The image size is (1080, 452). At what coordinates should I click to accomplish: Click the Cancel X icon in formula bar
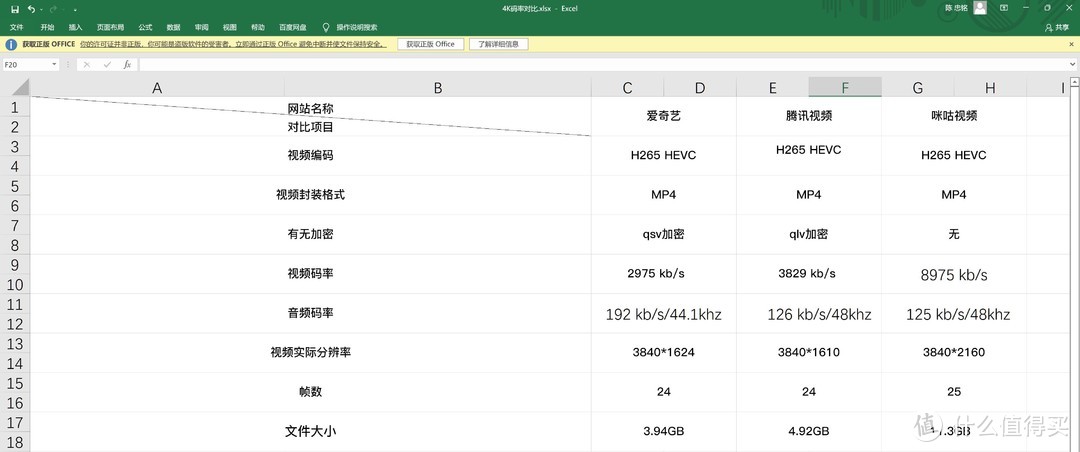pyautogui.click(x=87, y=64)
